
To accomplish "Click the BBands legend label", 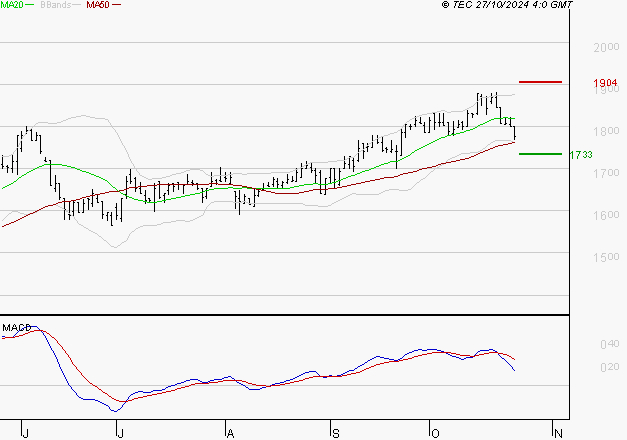I will (56, 5).
